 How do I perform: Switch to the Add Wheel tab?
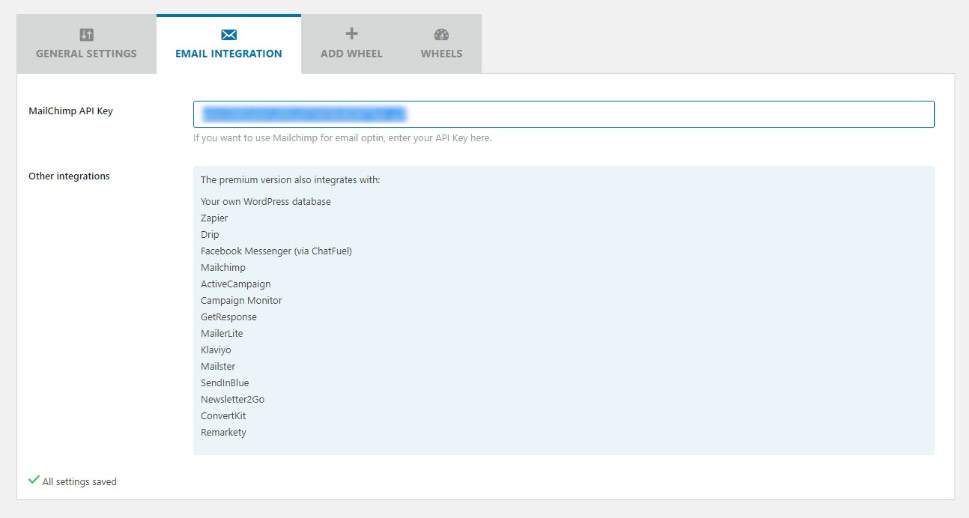tap(352, 45)
